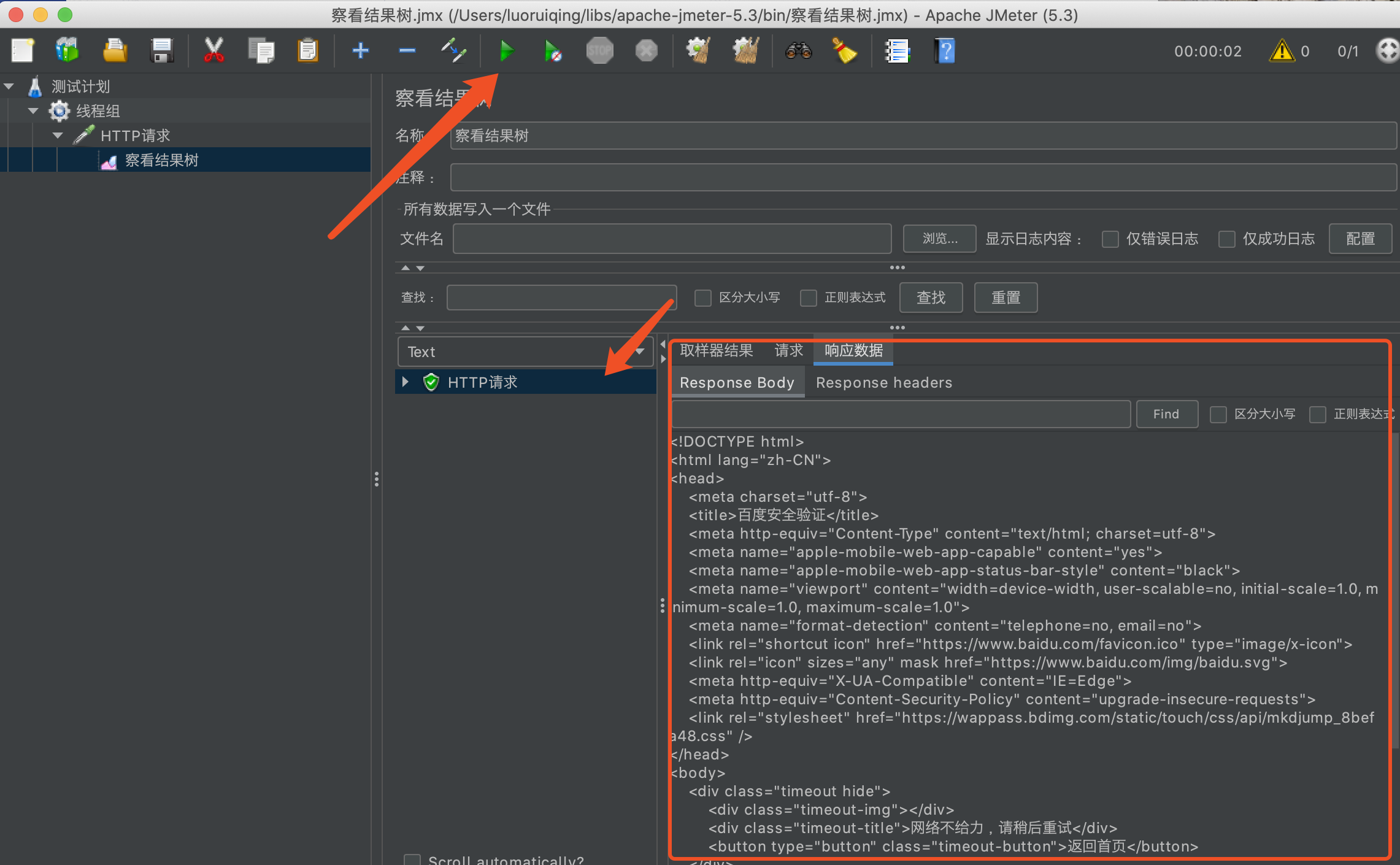
Task: Open the Text renderer dropdown
Action: (x=526, y=352)
